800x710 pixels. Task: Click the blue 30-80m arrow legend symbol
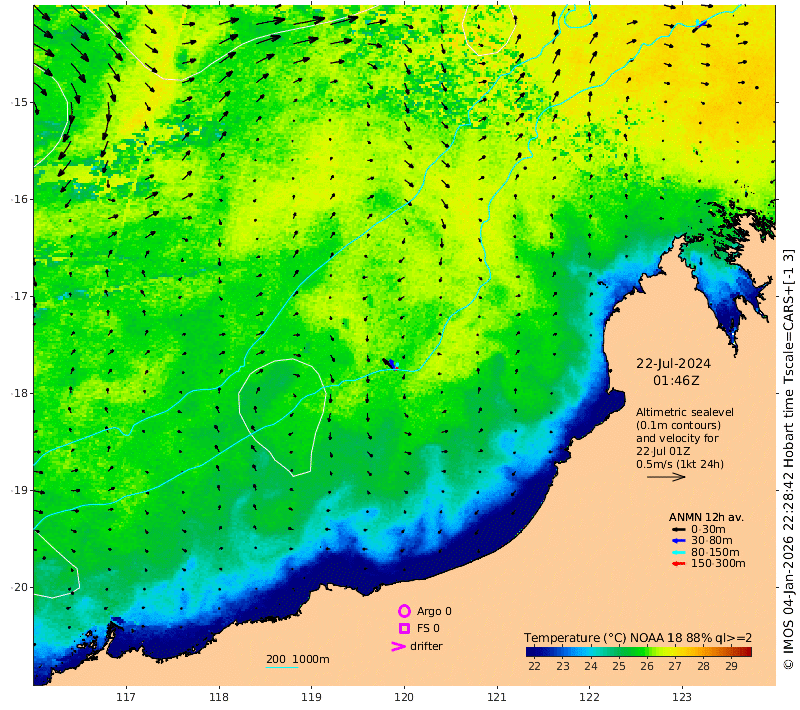pyautogui.click(x=679, y=541)
